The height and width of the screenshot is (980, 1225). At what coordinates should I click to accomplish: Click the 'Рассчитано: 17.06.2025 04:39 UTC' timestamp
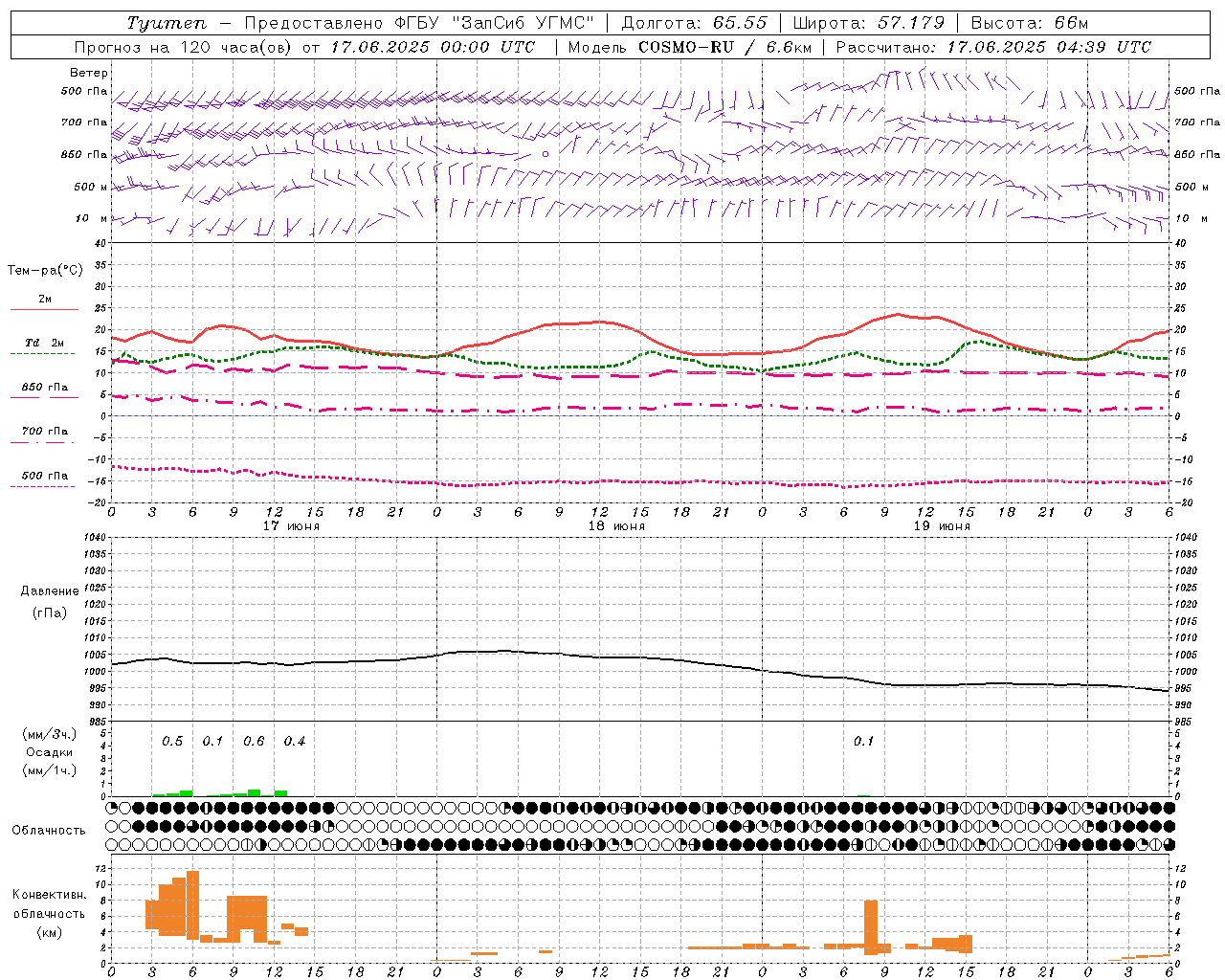tap(993, 47)
